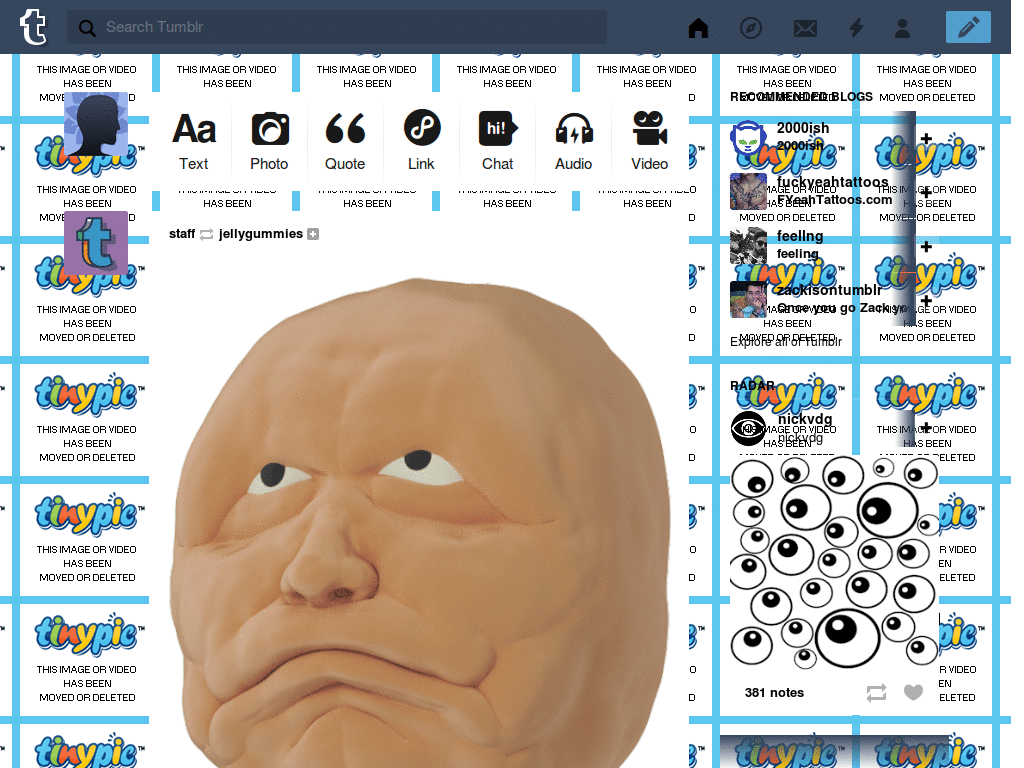Screen dimensions: 1024x768
Task: Like the radar post with heart
Action: [914, 692]
